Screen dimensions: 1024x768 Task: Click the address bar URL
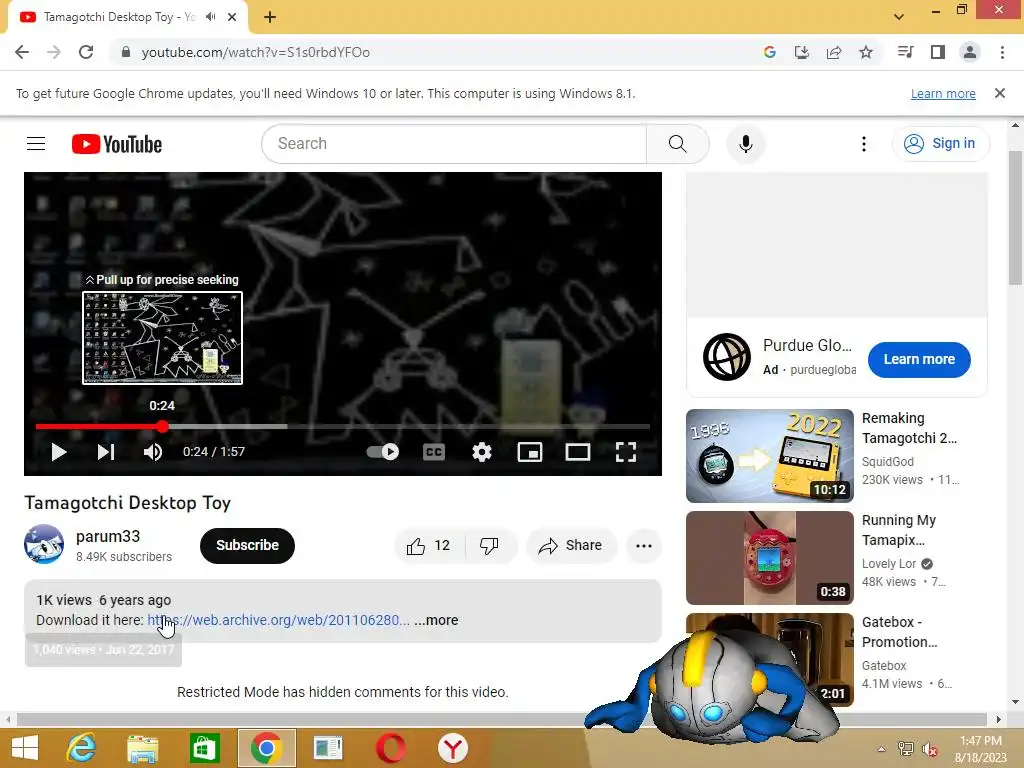pos(255,52)
